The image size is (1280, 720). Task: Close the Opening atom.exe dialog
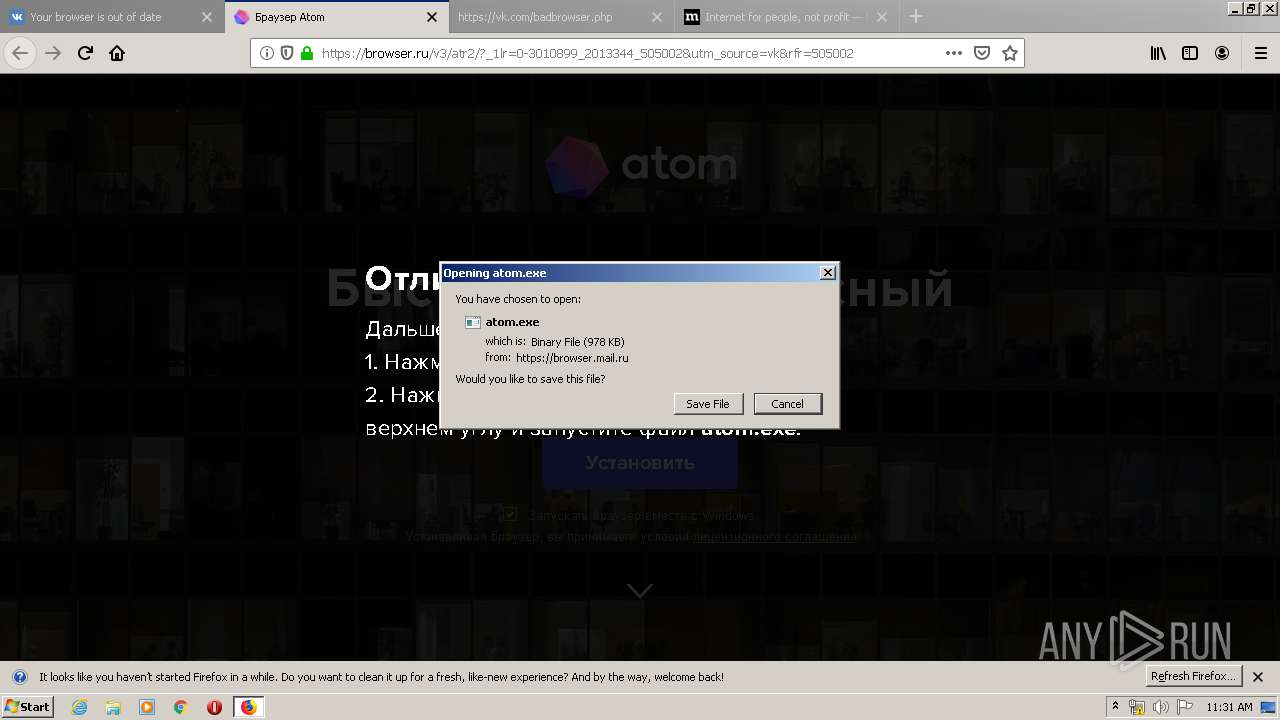828,273
